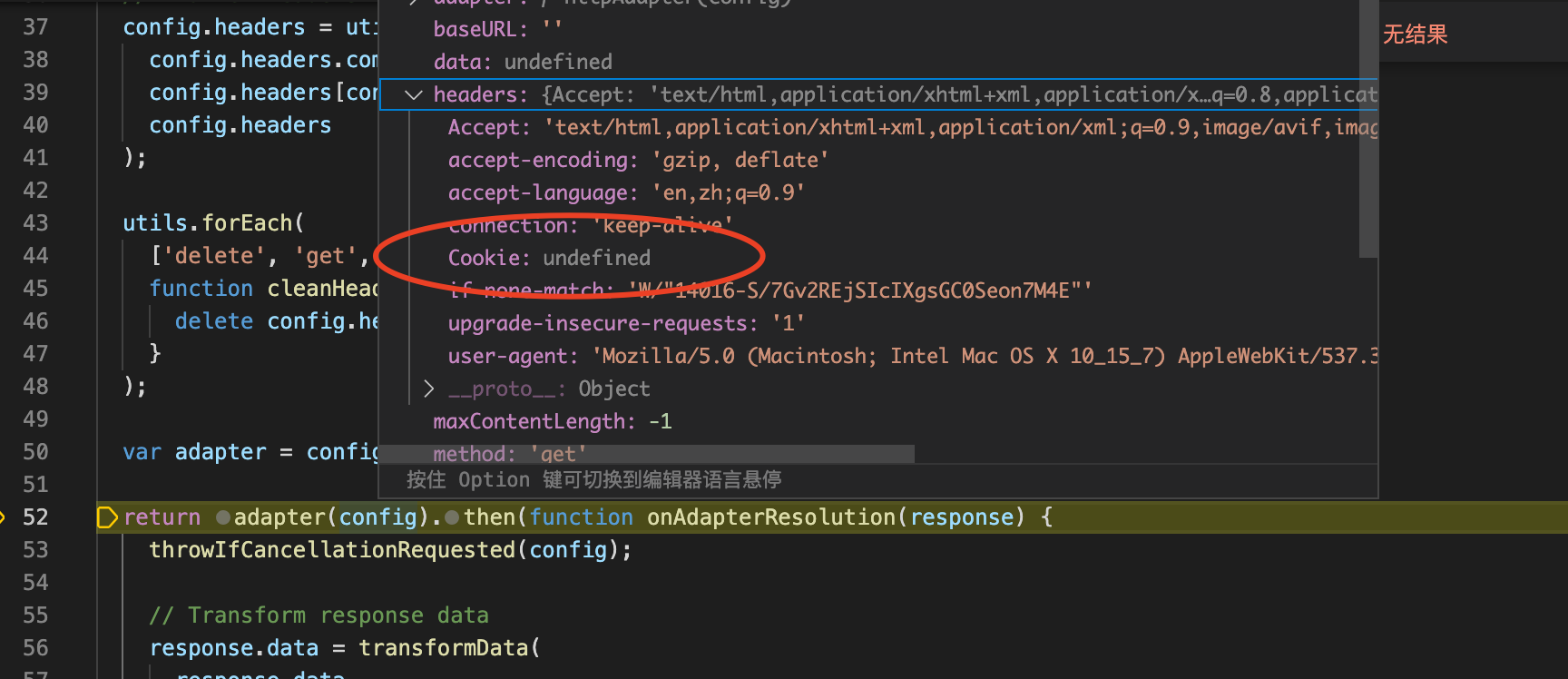Select the transformData function name on line 56
1568x679 pixels.
(x=445, y=647)
